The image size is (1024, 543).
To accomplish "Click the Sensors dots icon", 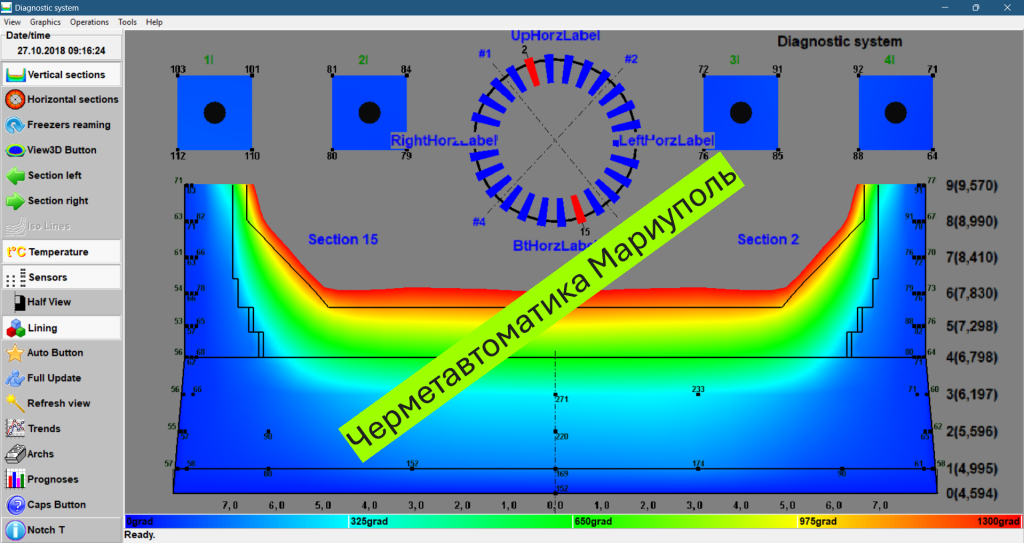I will tap(16, 278).
